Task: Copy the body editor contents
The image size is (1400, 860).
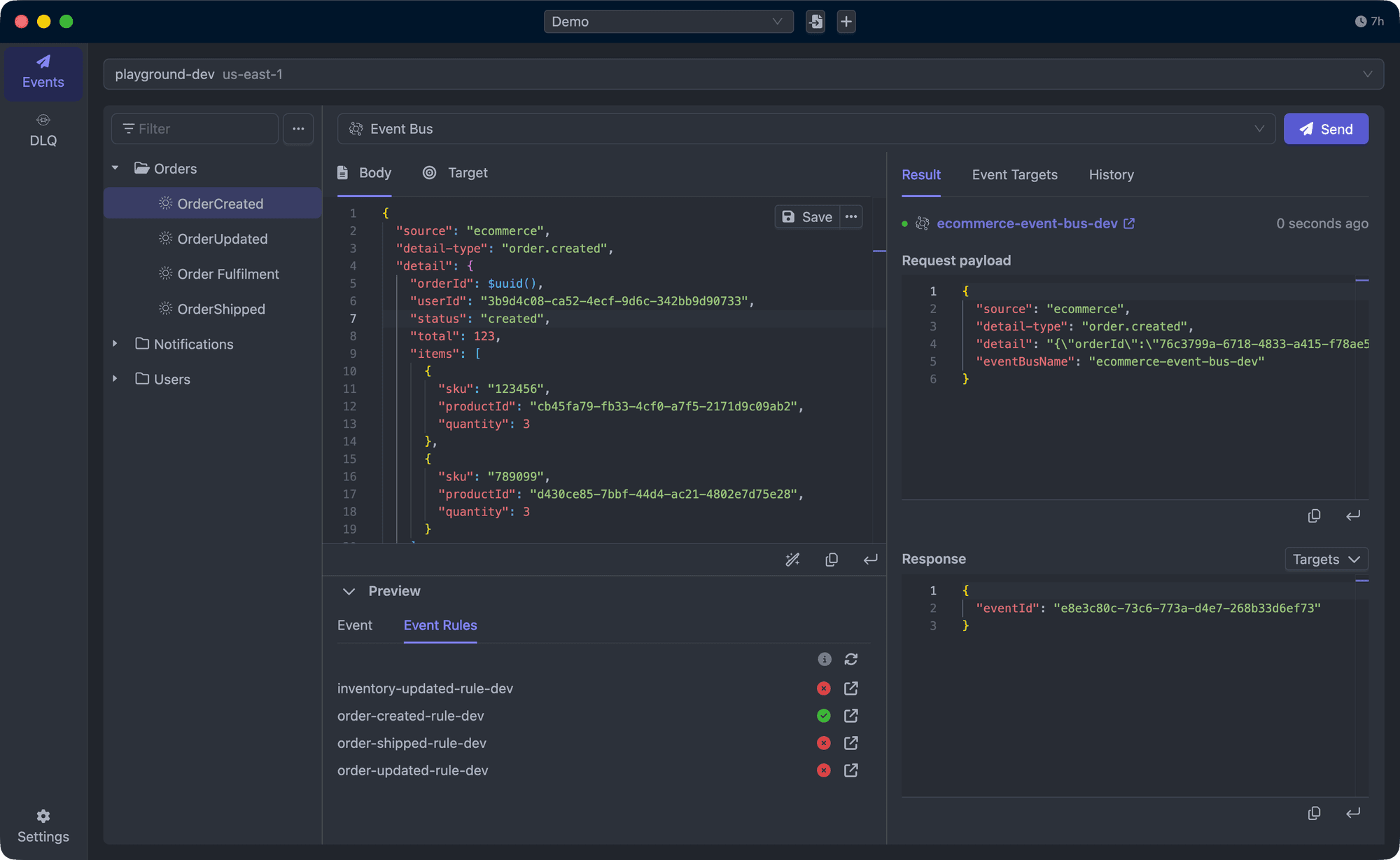Action: 832,560
